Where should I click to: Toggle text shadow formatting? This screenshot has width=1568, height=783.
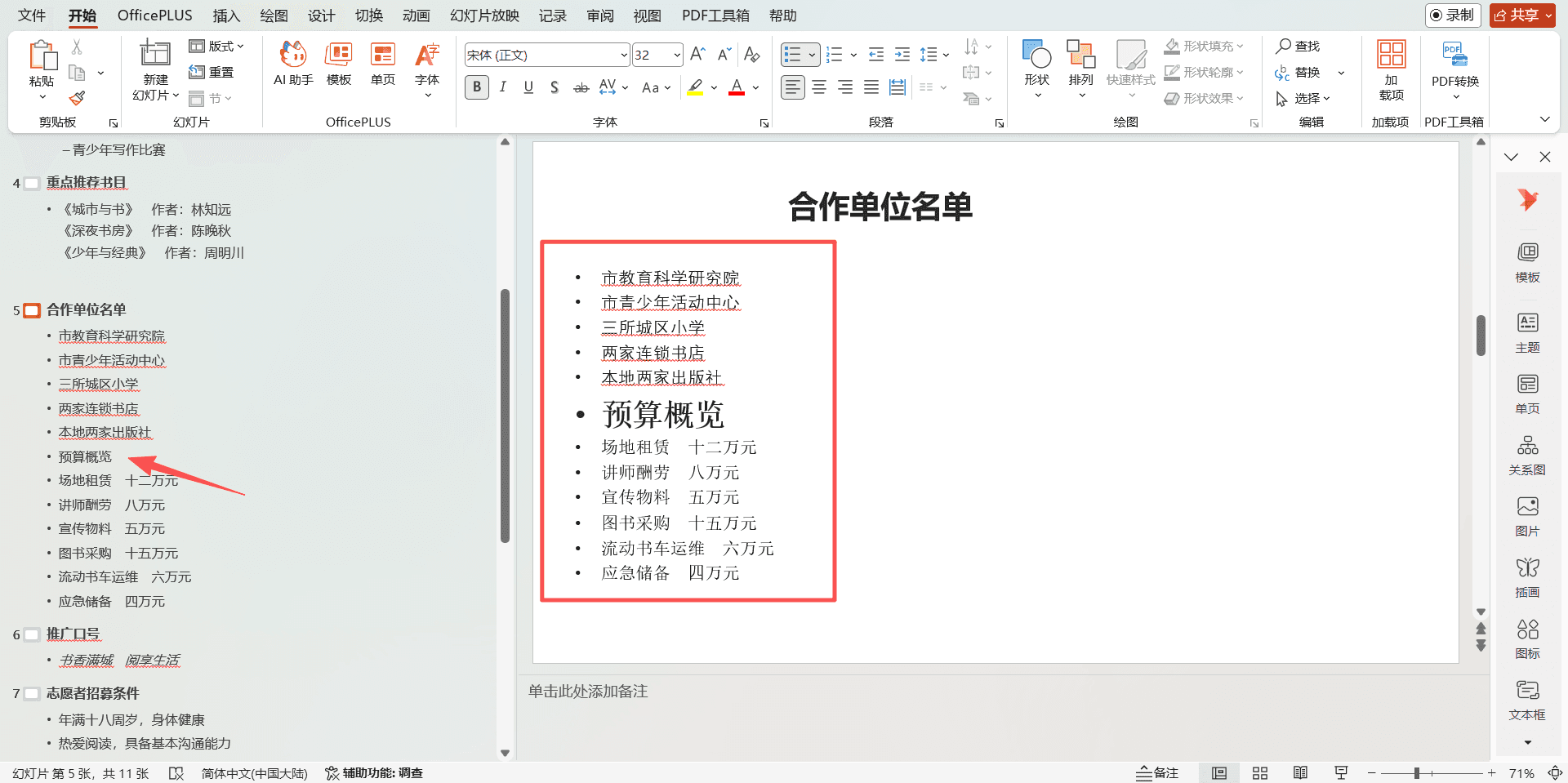coord(555,87)
